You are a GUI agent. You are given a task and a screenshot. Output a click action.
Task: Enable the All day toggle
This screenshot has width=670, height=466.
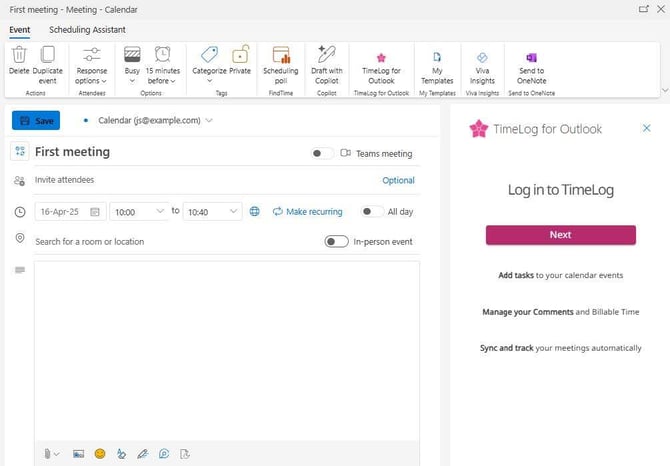[371, 211]
